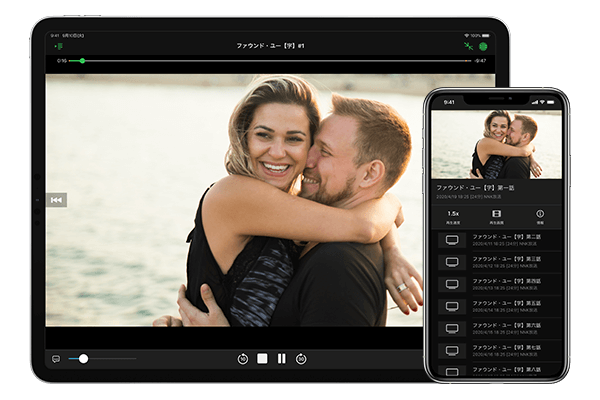Image resolution: width=600 pixels, height=400 pixels.
Task: Open the playlist menu icon on tablet
Action: tap(58, 46)
